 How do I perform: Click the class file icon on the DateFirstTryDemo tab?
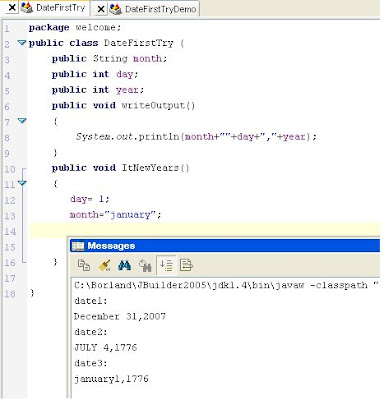point(116,9)
